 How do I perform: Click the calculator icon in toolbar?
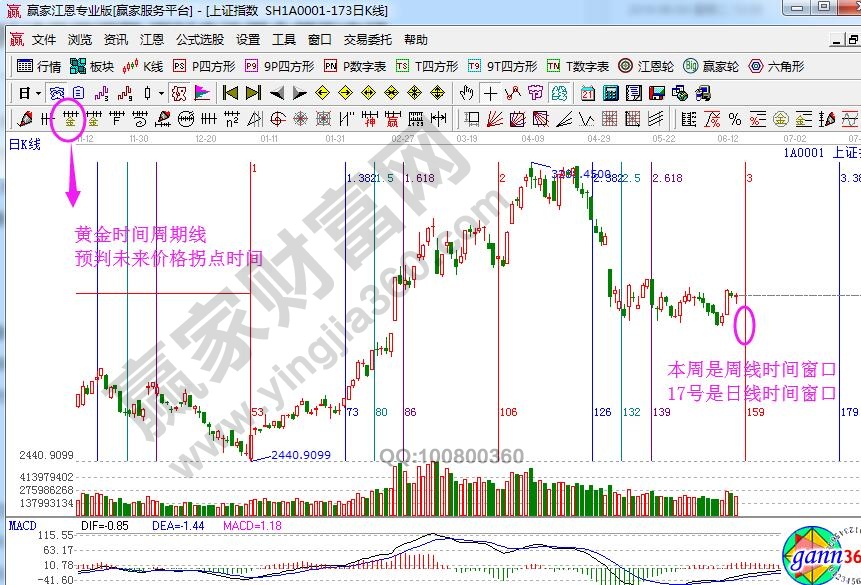coord(609,93)
